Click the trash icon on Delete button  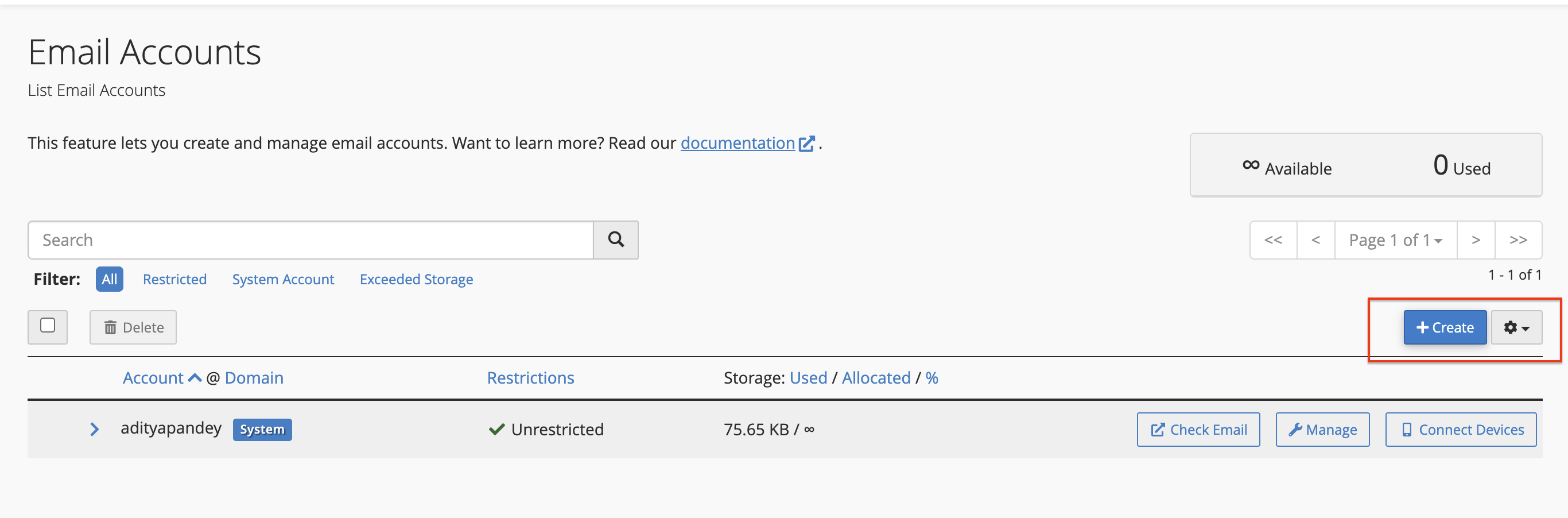[111, 327]
